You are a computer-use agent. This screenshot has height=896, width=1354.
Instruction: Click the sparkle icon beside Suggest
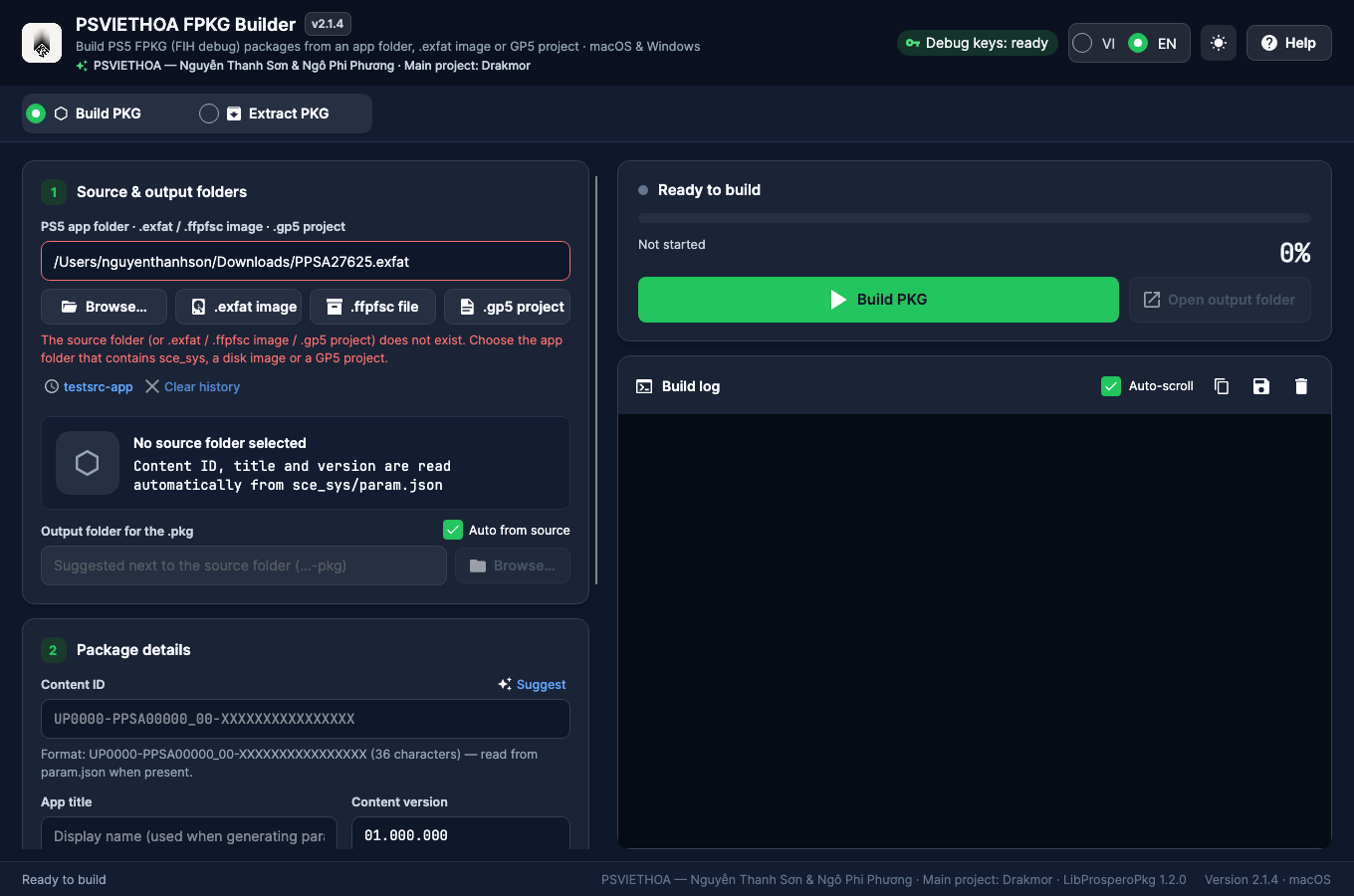point(505,684)
